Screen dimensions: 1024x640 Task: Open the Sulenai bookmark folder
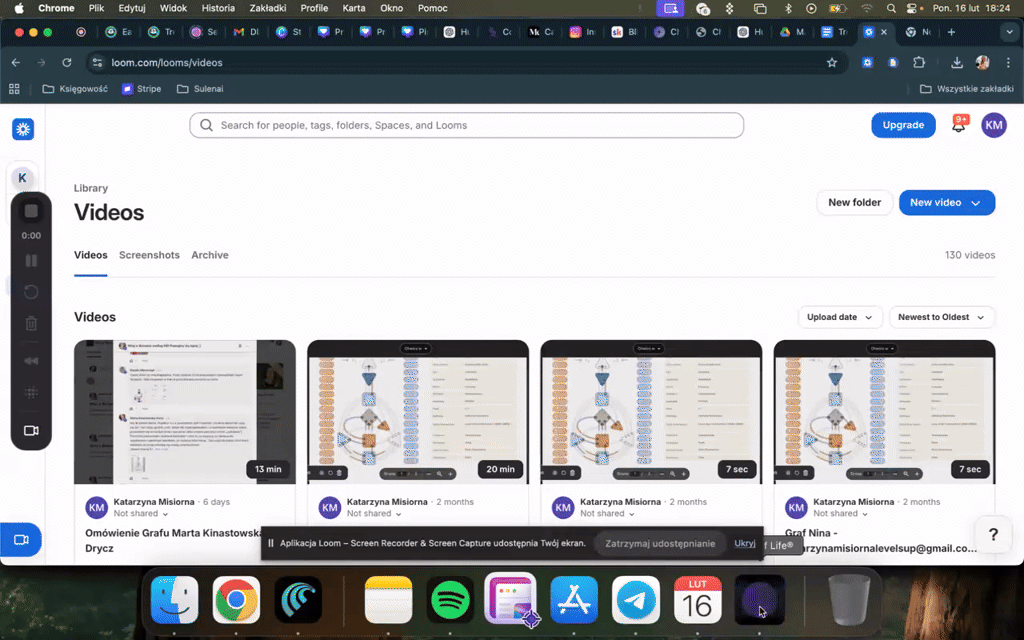pyautogui.click(x=200, y=89)
